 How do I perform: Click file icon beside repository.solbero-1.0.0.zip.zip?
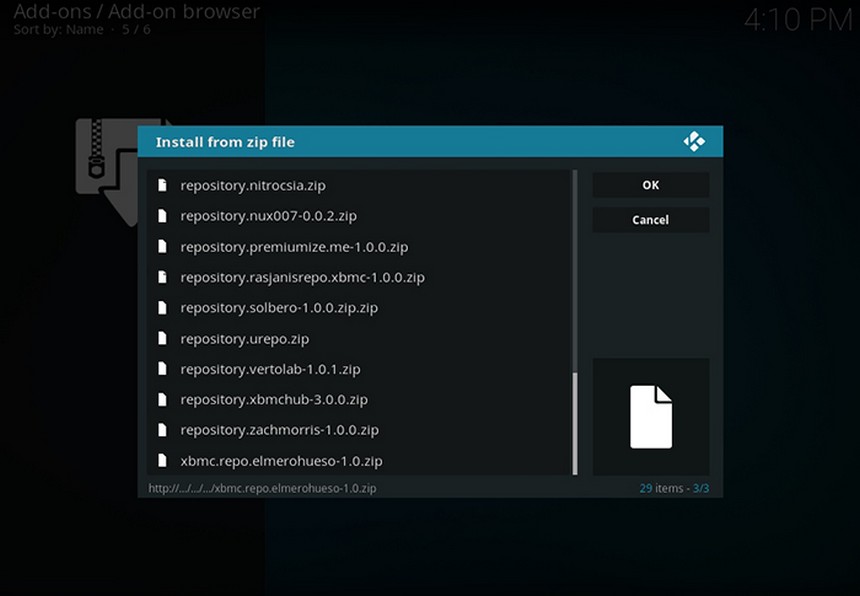[x=162, y=308]
